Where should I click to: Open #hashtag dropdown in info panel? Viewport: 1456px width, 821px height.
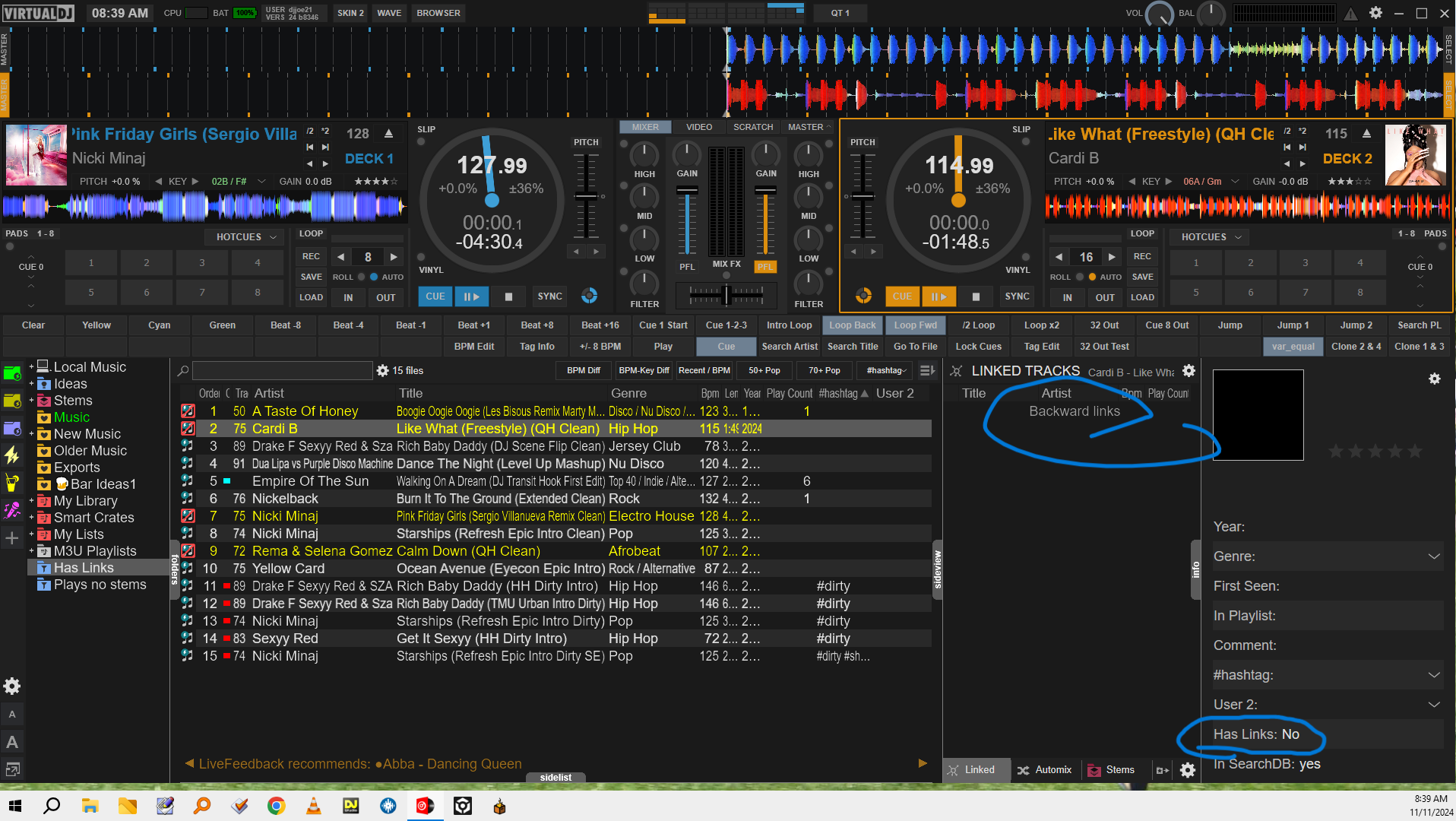click(1433, 675)
